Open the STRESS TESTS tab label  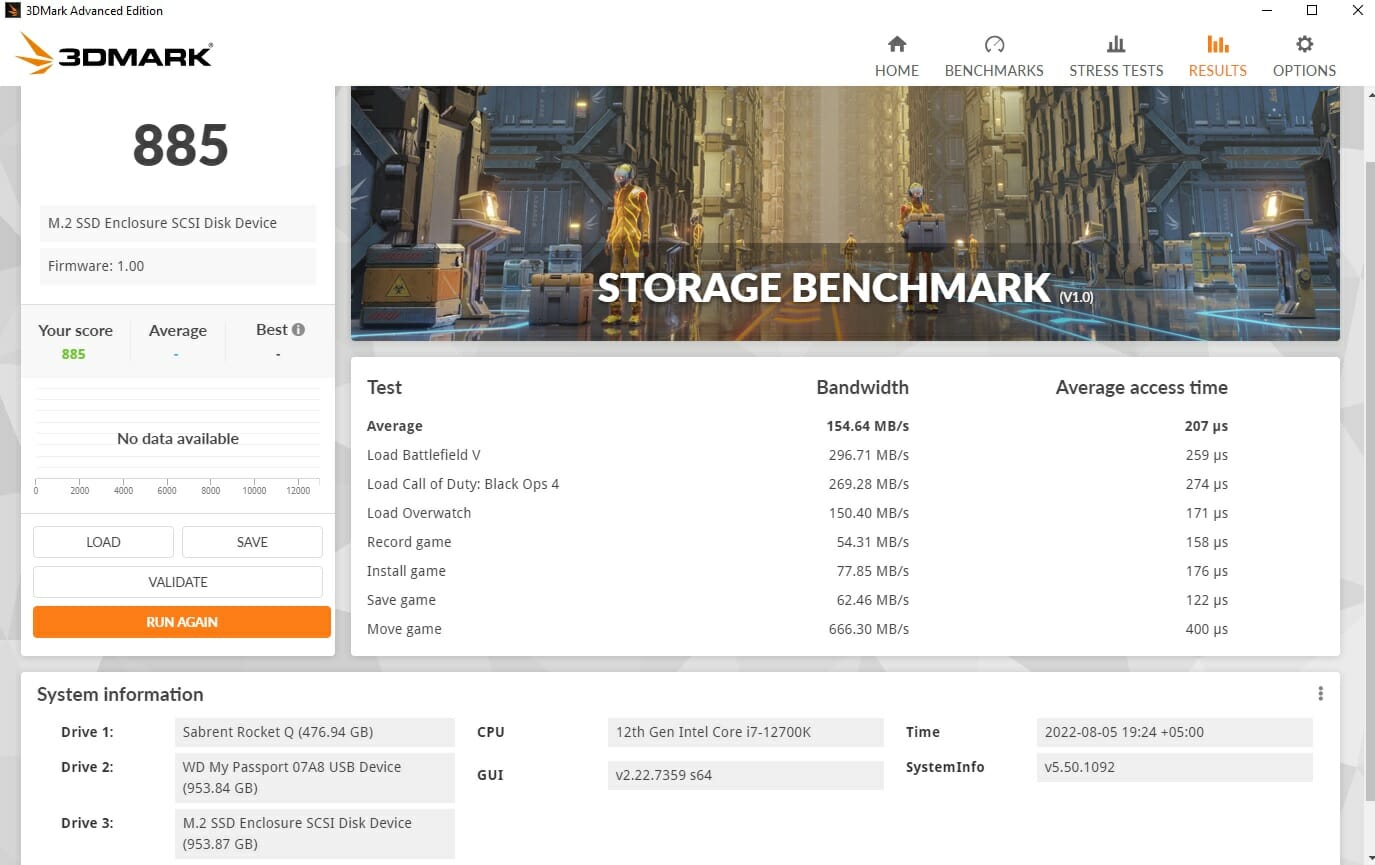point(1116,71)
